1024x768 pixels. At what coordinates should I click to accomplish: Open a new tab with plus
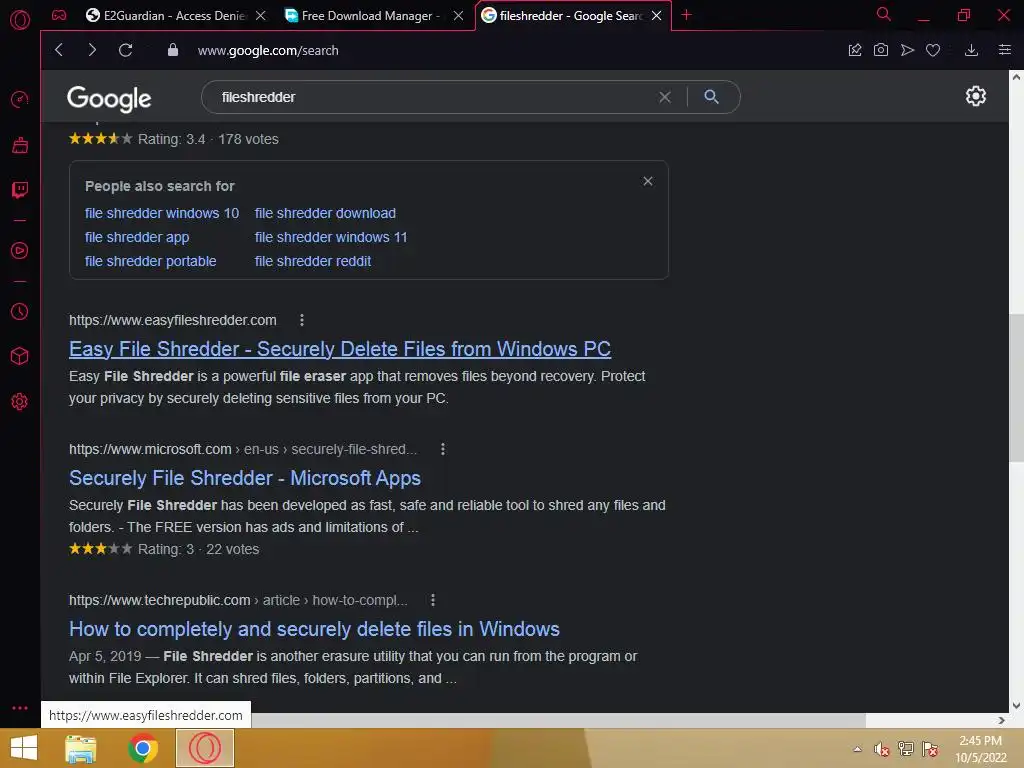[x=686, y=15]
